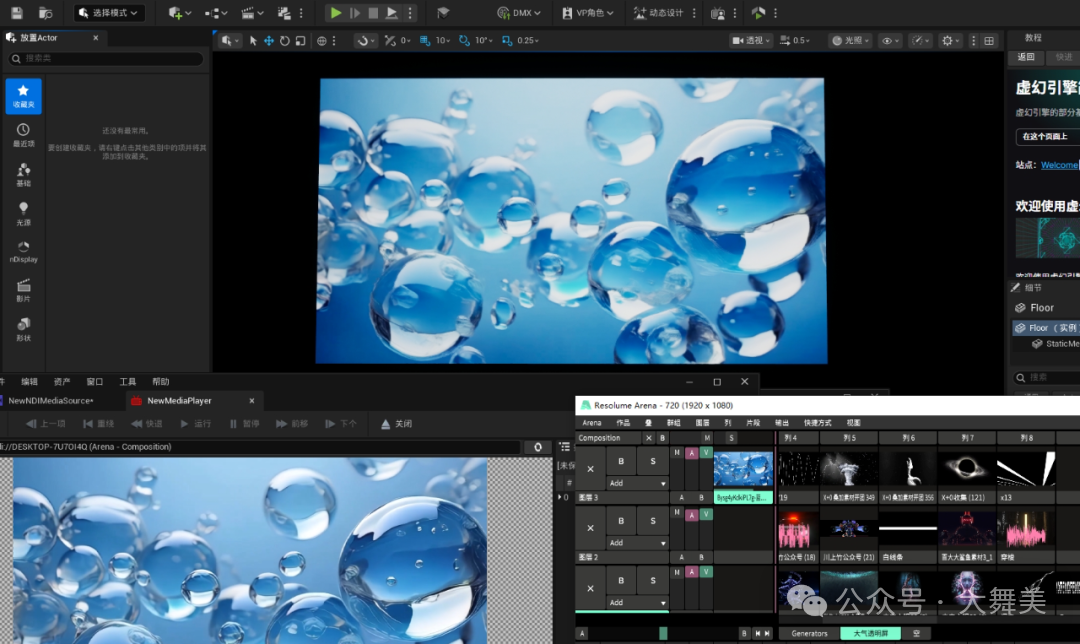The image size is (1080, 644).
Task: Open the DMX dropdown in toolbar
Action: 520,13
